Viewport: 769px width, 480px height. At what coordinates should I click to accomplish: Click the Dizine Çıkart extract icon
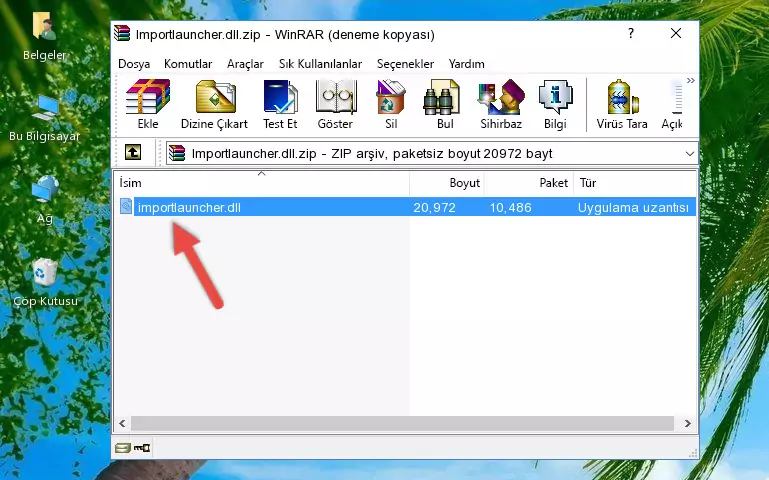pos(215,97)
